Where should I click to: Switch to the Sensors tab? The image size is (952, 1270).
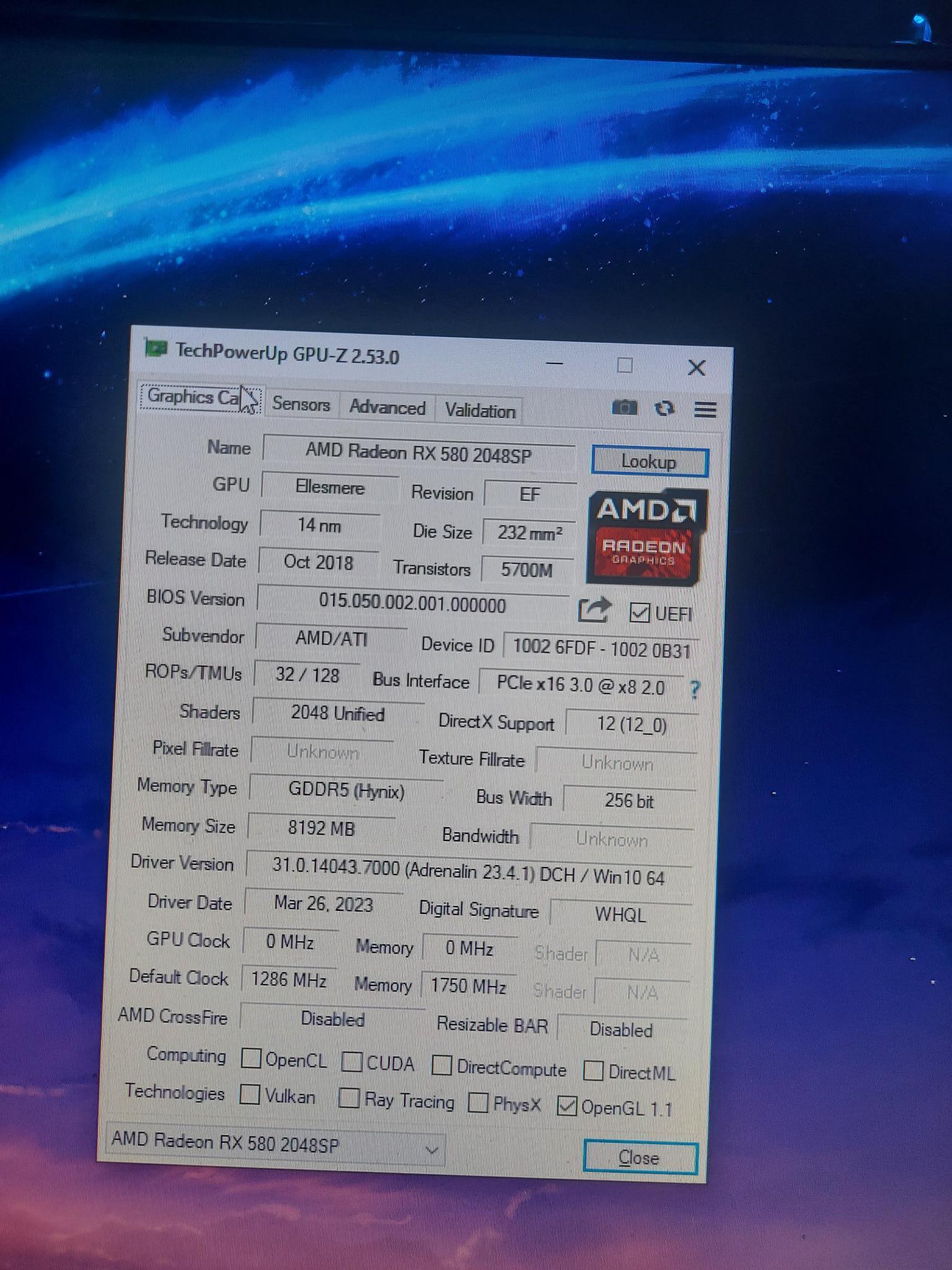(301, 404)
